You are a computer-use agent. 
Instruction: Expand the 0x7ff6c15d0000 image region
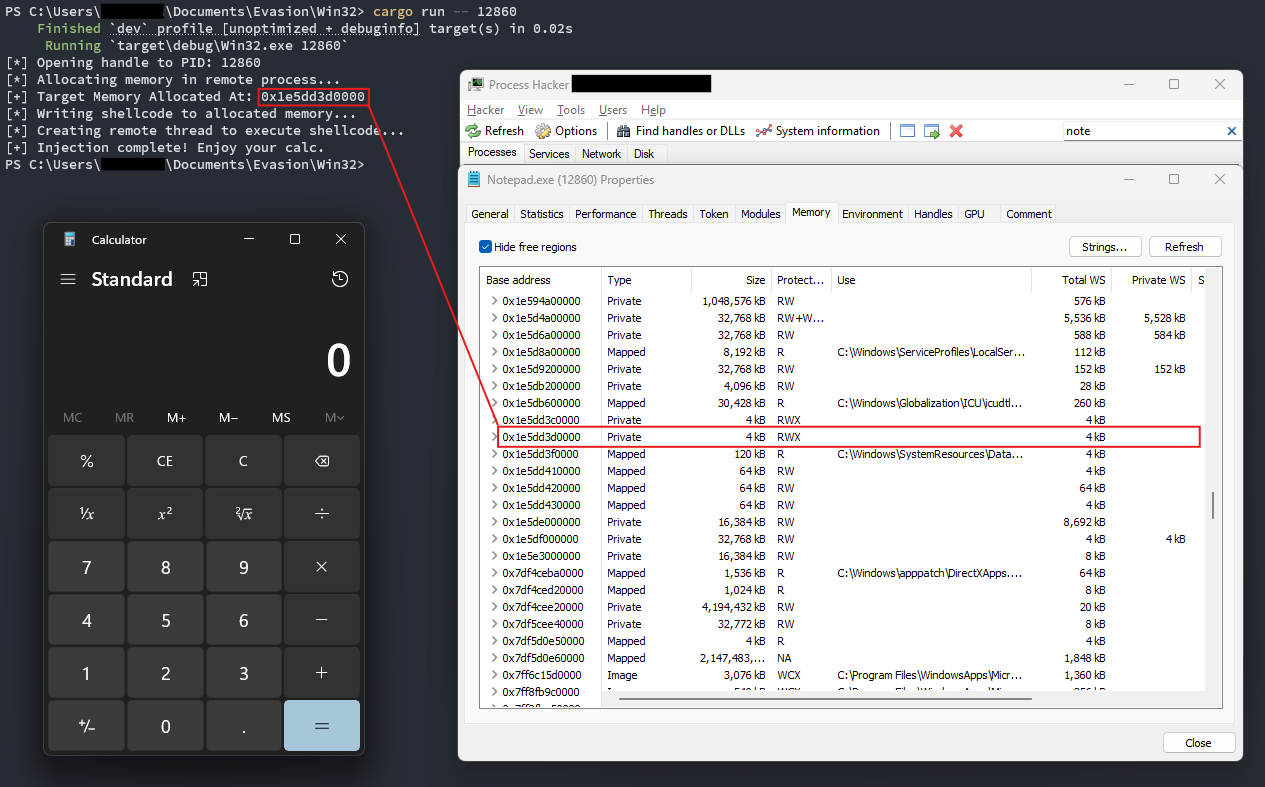click(x=493, y=675)
